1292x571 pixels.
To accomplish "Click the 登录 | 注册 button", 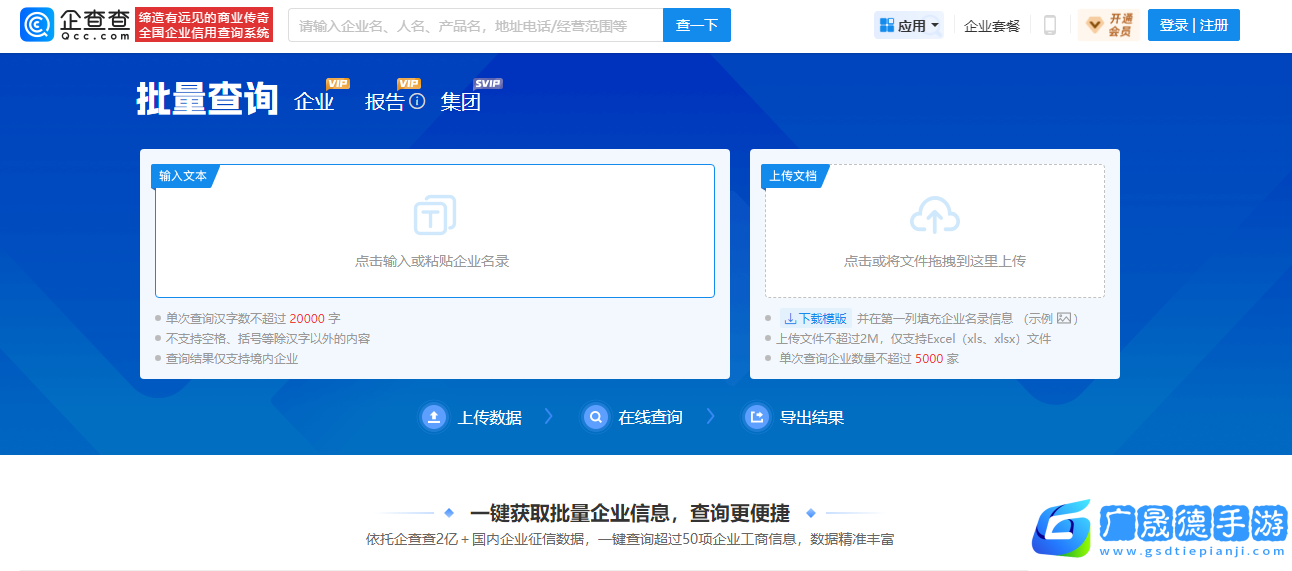I will point(1193,25).
